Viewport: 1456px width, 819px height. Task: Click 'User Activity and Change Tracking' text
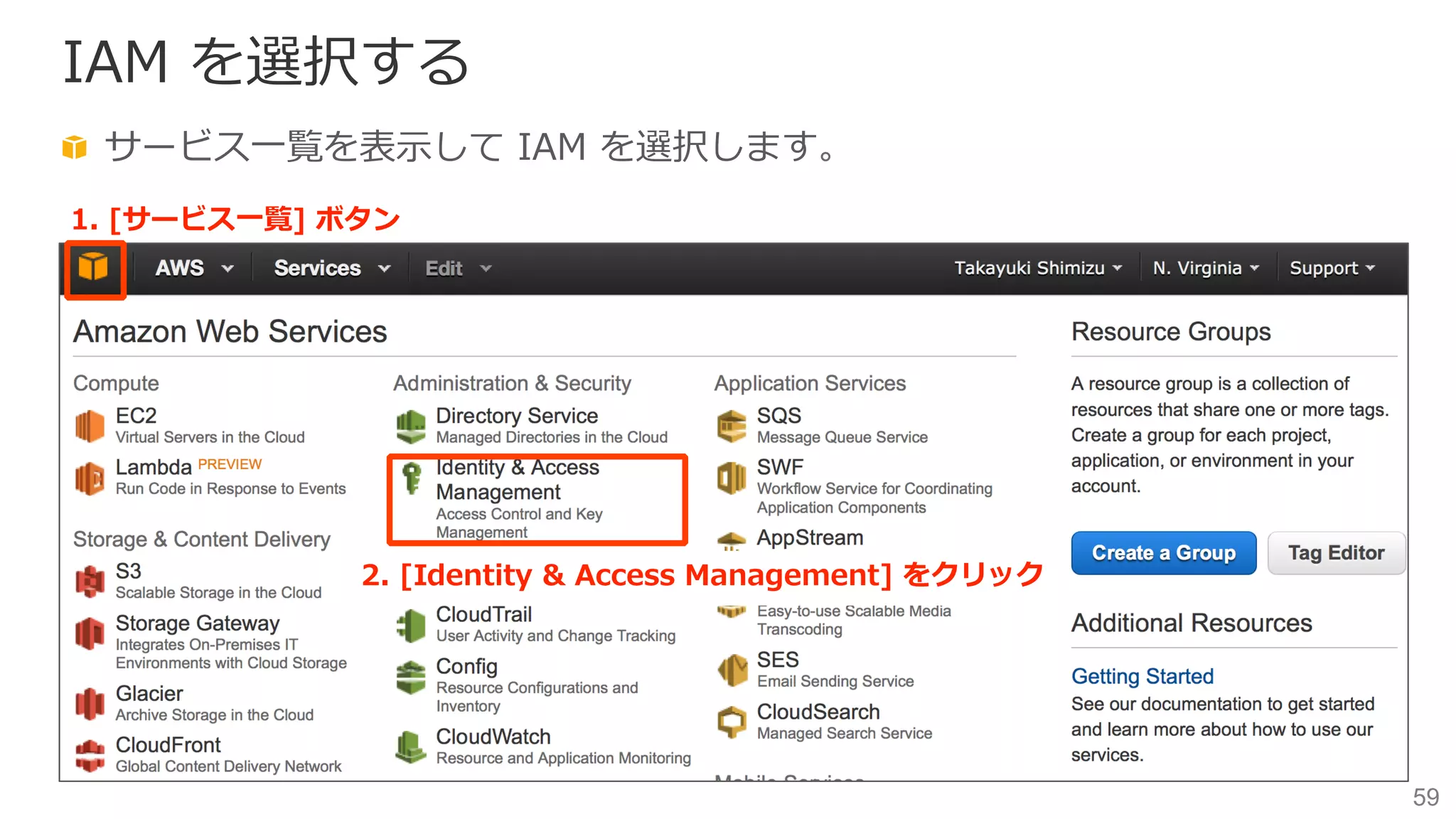pos(556,636)
